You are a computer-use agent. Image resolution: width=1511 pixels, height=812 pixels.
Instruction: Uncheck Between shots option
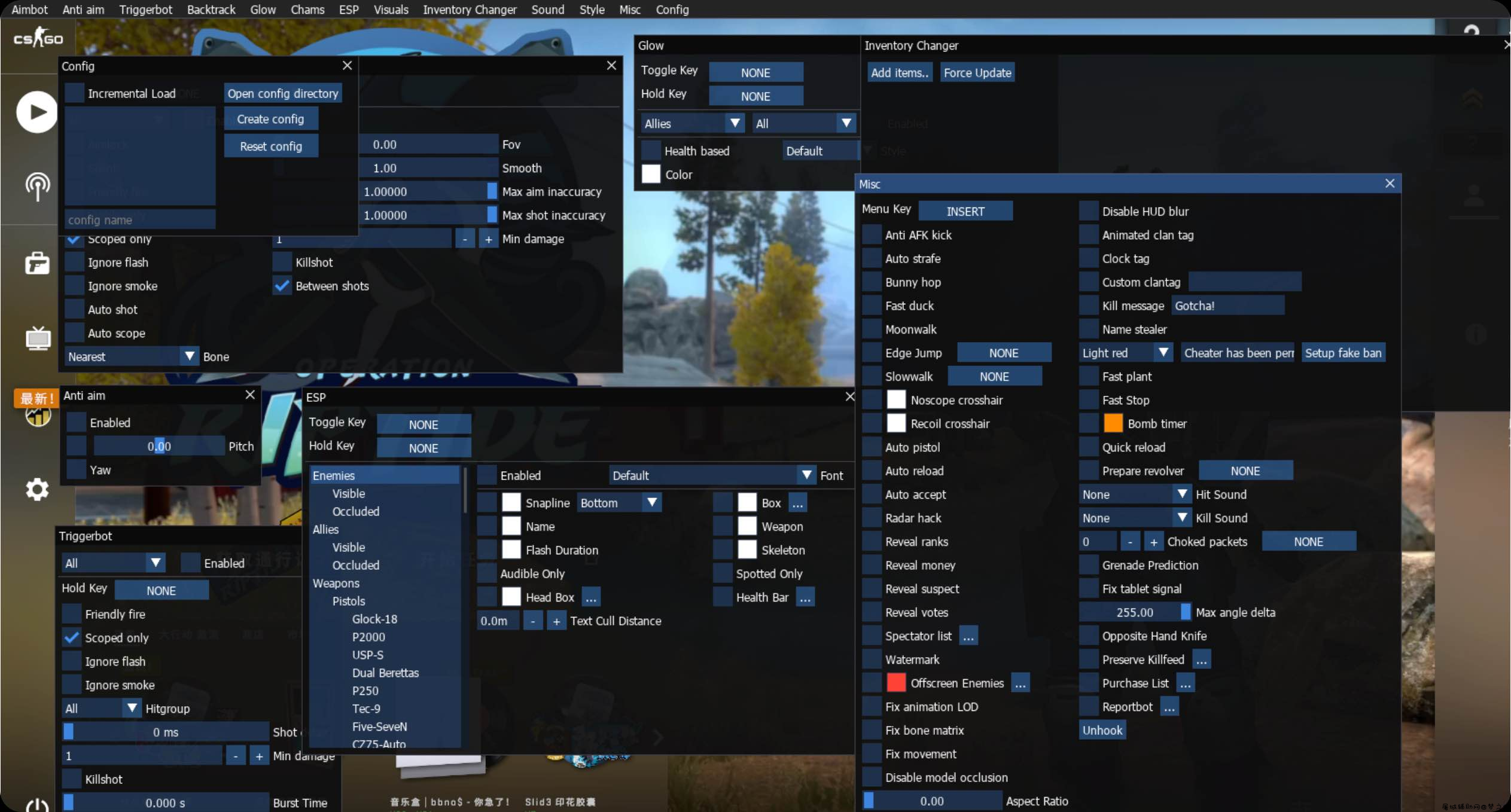[x=282, y=286]
